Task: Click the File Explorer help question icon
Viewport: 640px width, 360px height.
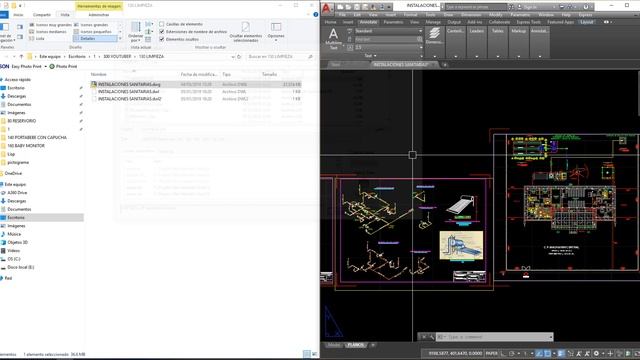Action: 316,15
